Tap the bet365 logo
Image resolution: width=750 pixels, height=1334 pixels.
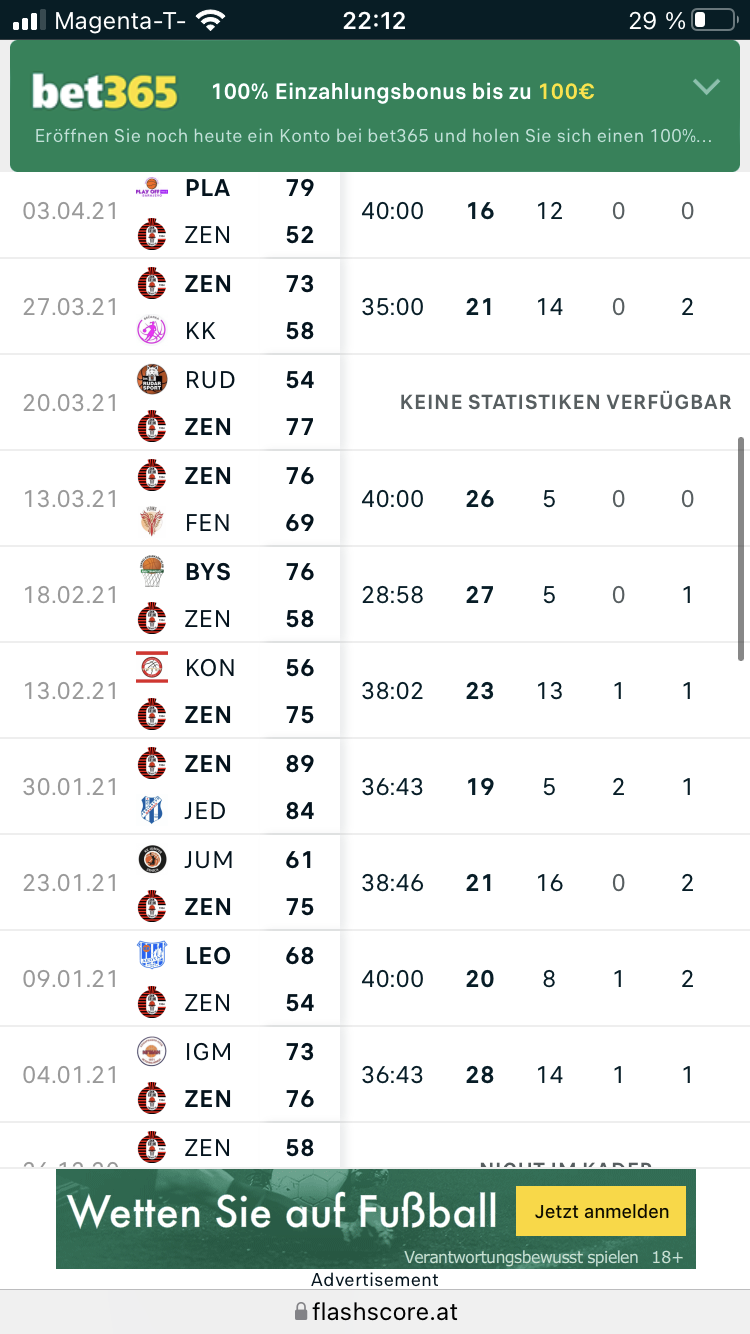coord(105,92)
